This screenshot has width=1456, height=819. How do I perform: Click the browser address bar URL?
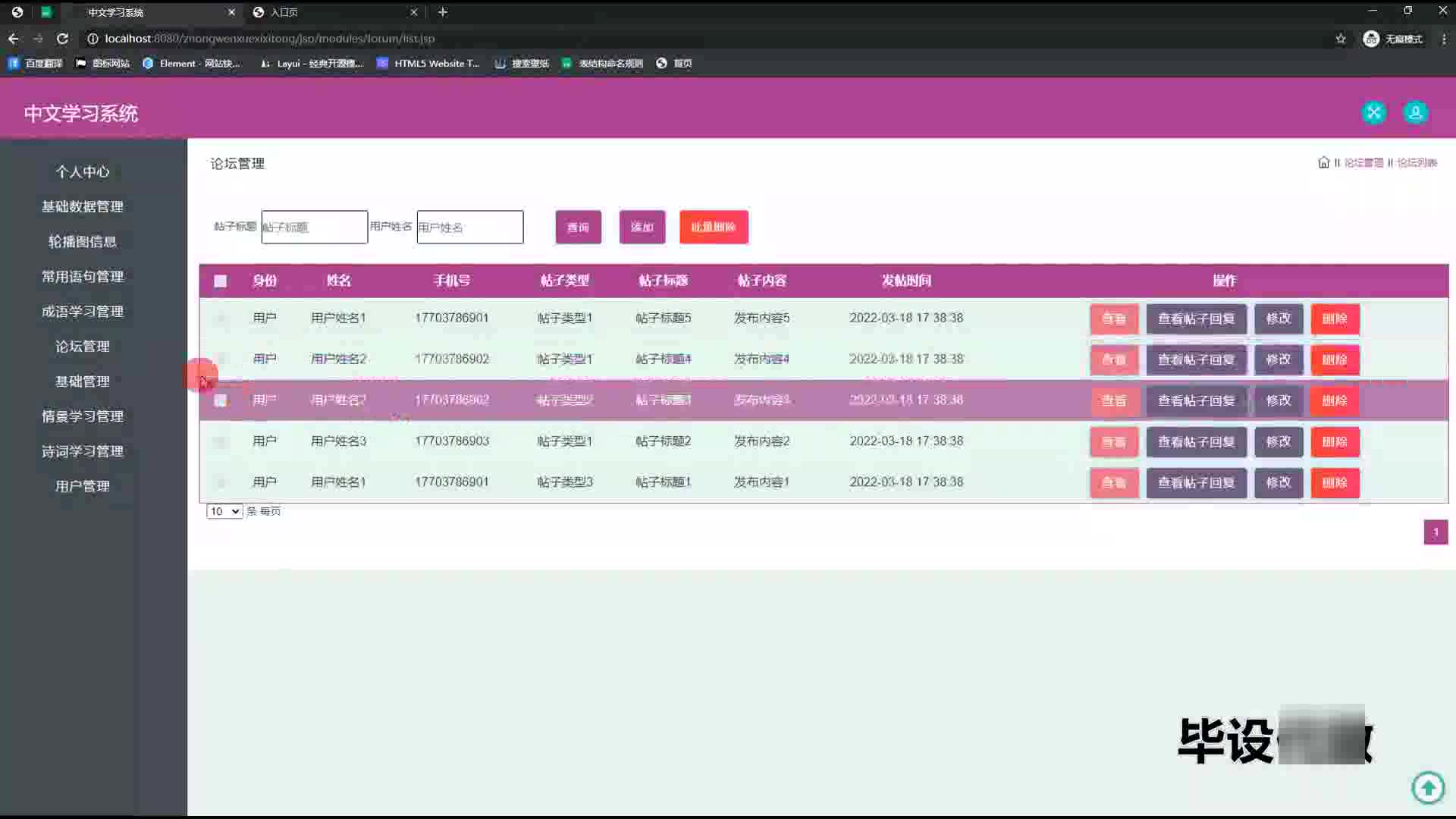tap(270, 39)
